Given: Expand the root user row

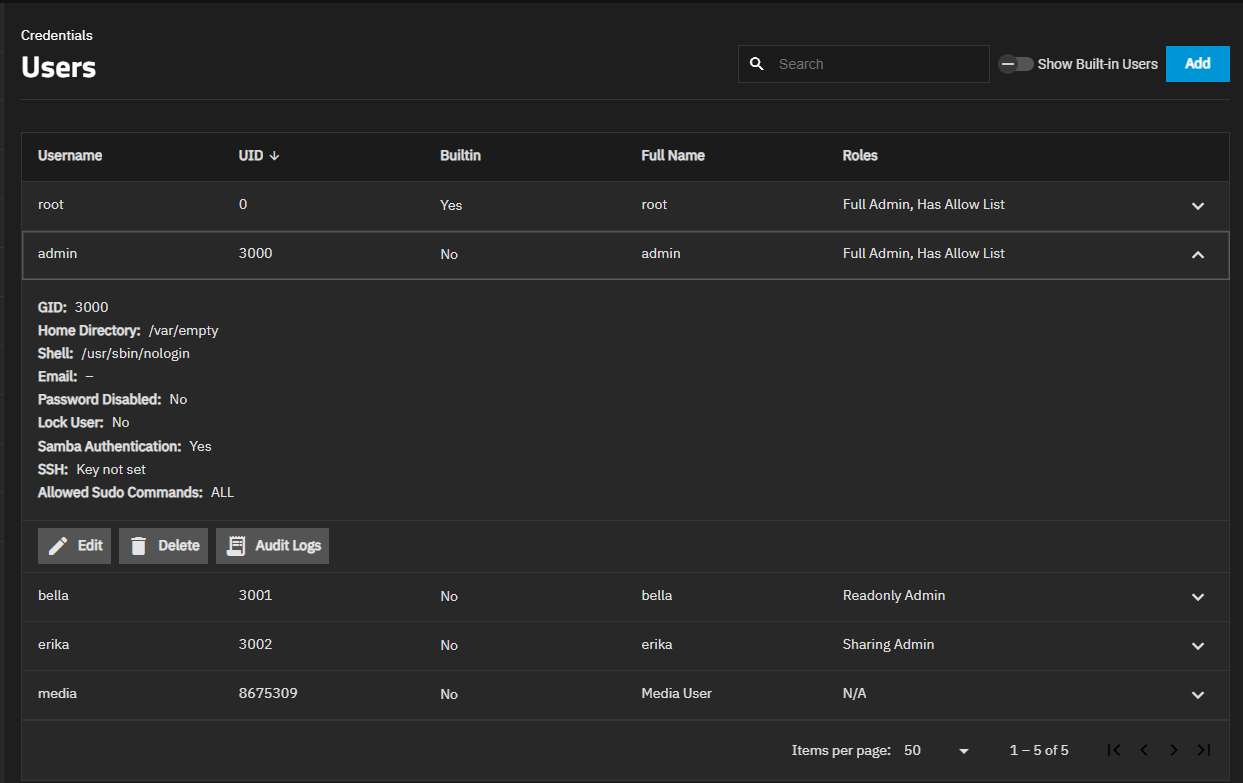Looking at the screenshot, I should (1198, 206).
